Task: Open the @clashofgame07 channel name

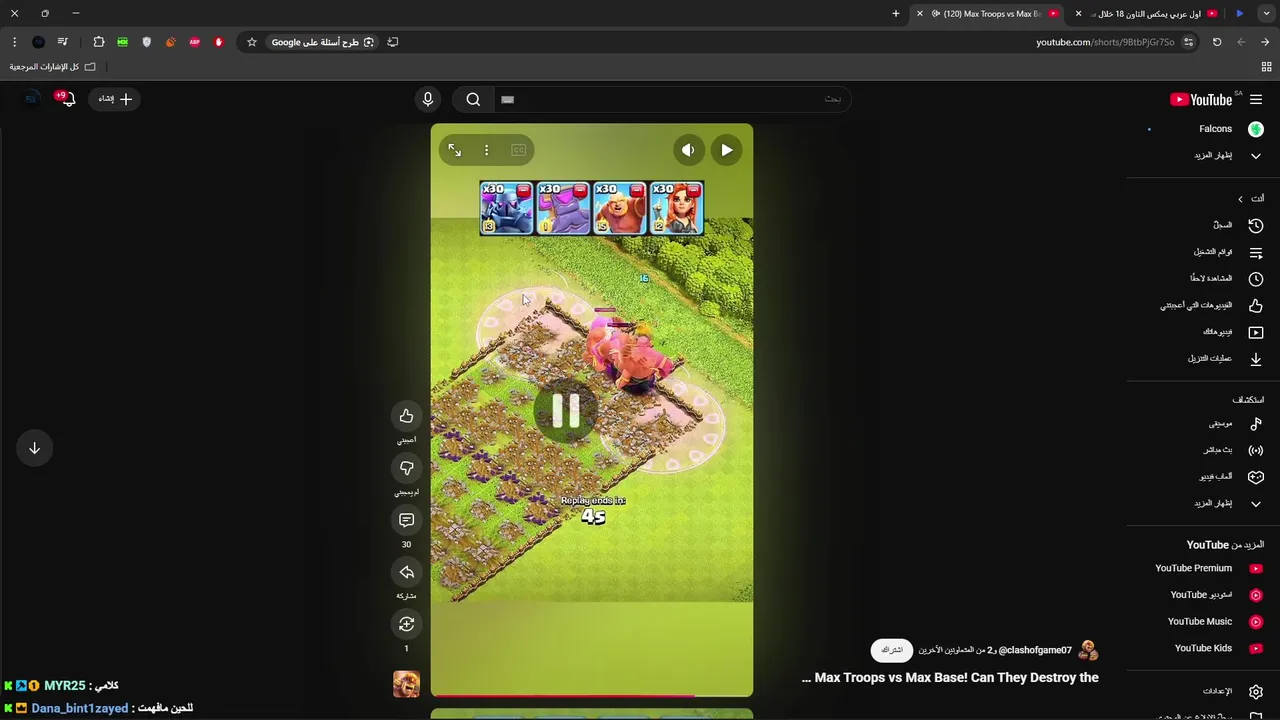Action: pyautogui.click(x=1035, y=650)
